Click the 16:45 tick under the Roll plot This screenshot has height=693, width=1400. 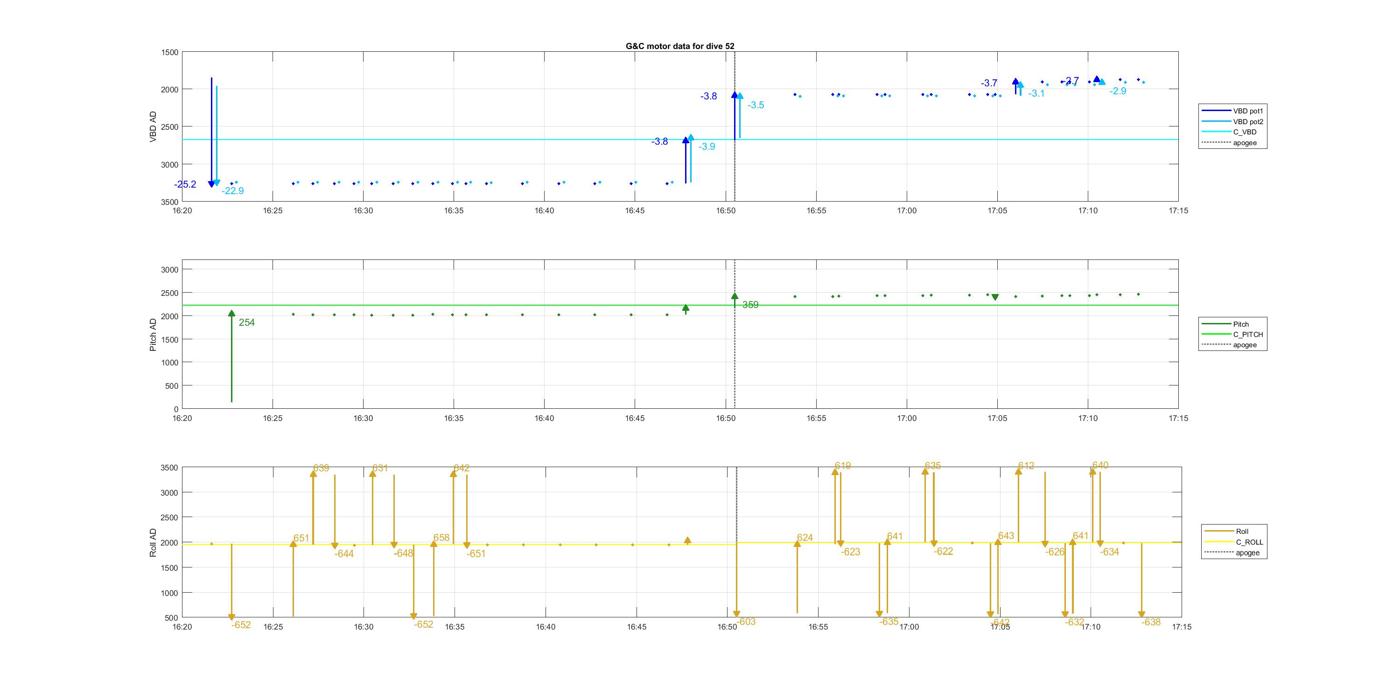coord(636,627)
